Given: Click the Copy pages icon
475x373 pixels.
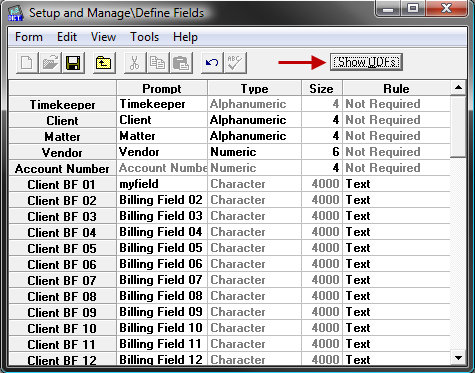Looking at the screenshot, I should 158,63.
